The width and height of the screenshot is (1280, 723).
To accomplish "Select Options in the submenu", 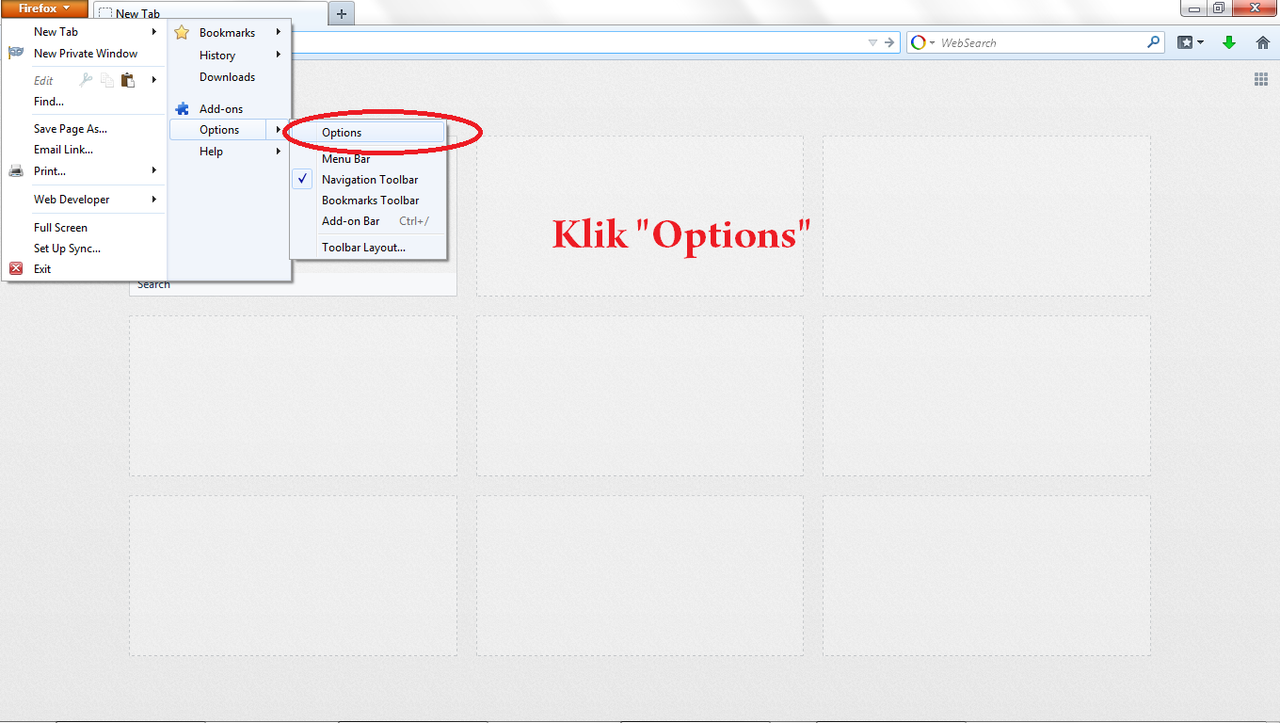I will [342, 132].
